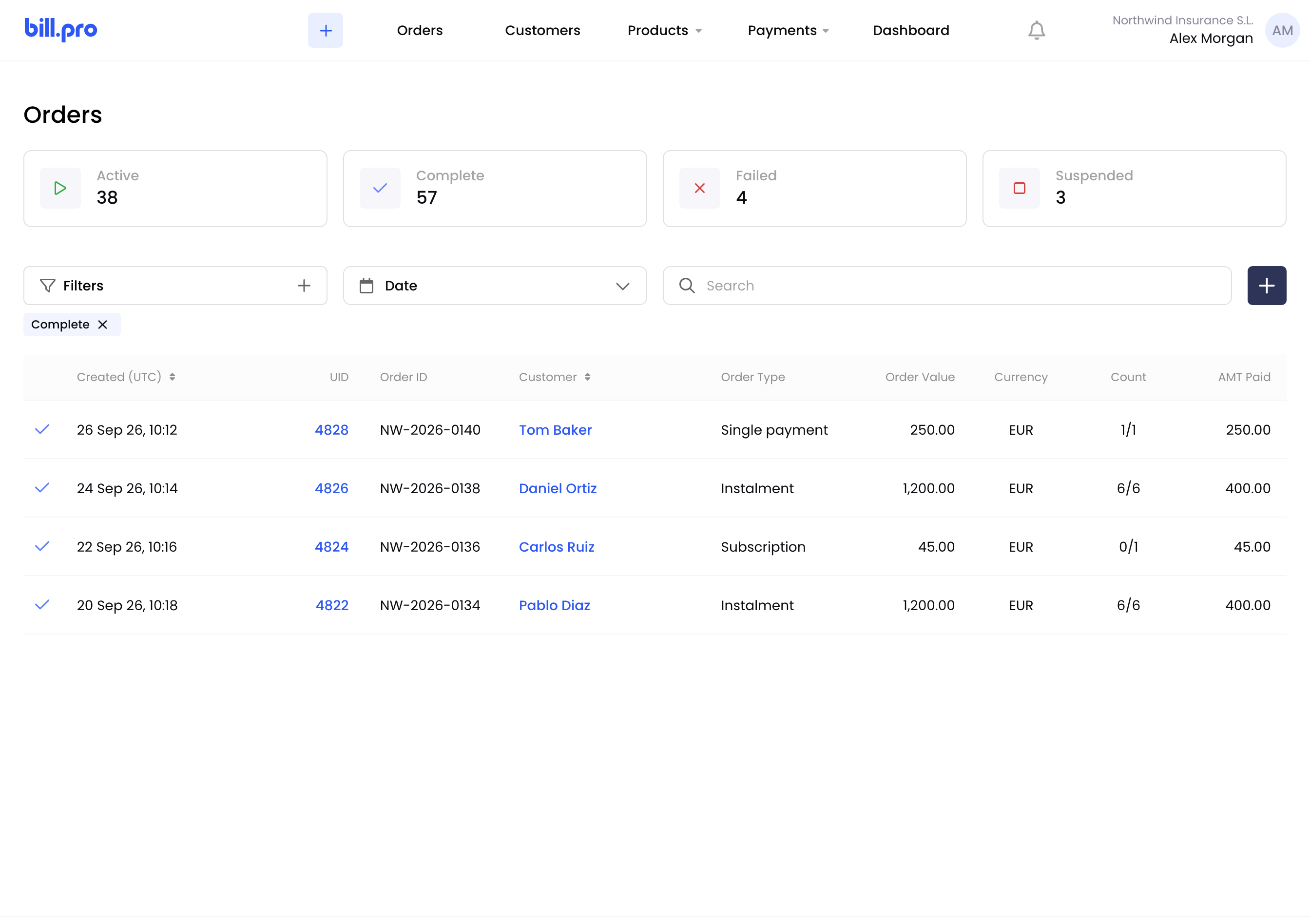
Task: Open Carlos Ruiz customer link
Action: [556, 546]
